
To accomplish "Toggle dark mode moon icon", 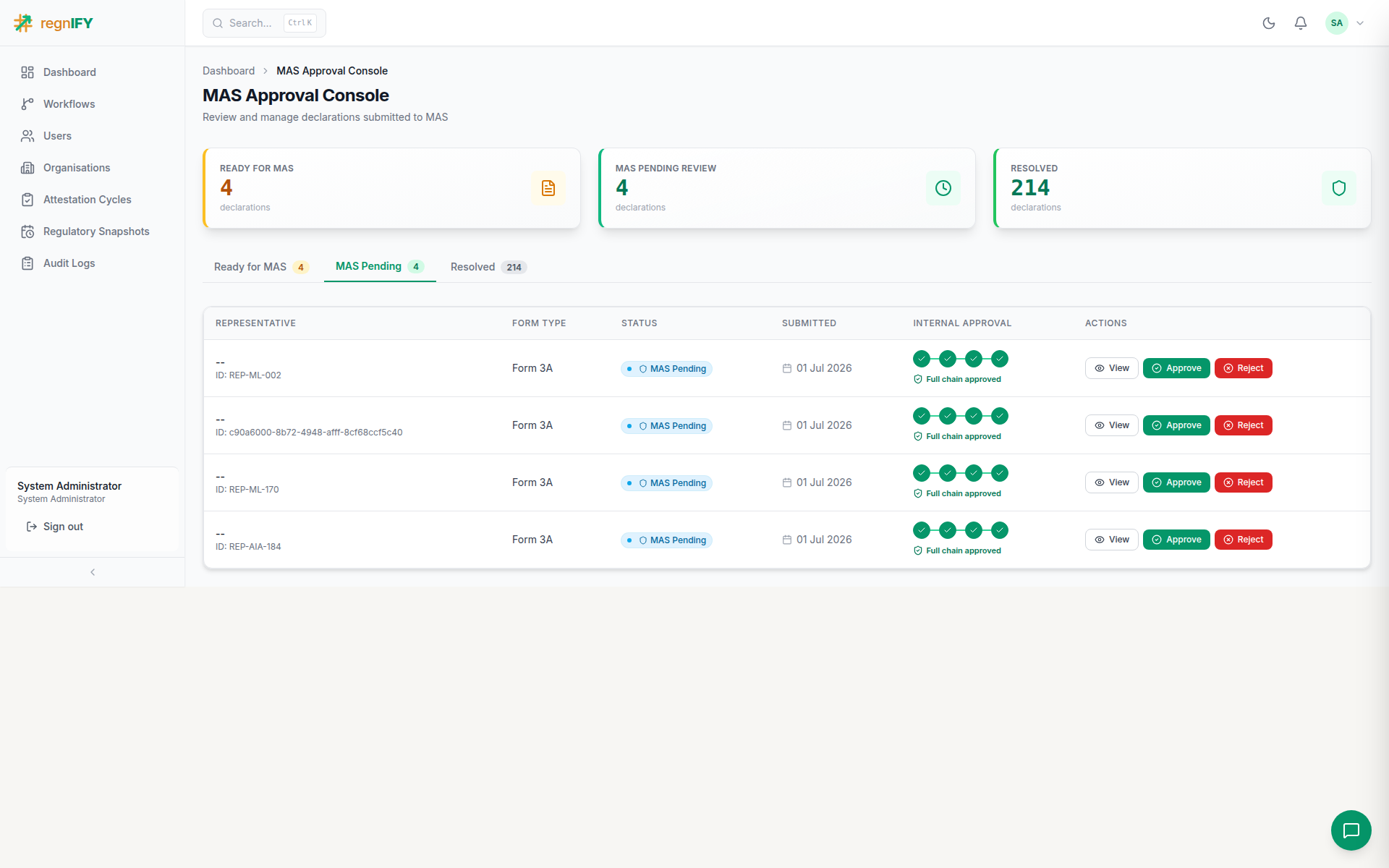I will click(x=1268, y=23).
